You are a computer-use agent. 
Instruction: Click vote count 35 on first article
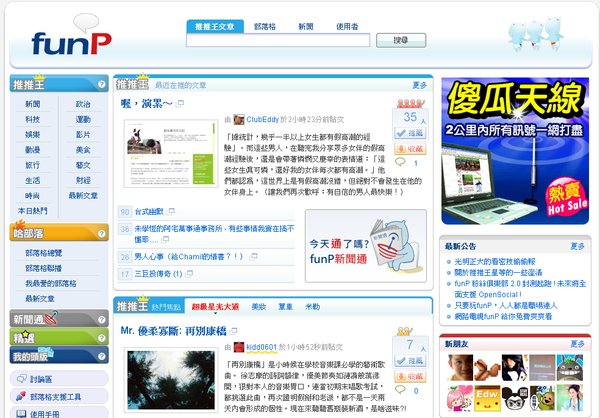tap(410, 117)
